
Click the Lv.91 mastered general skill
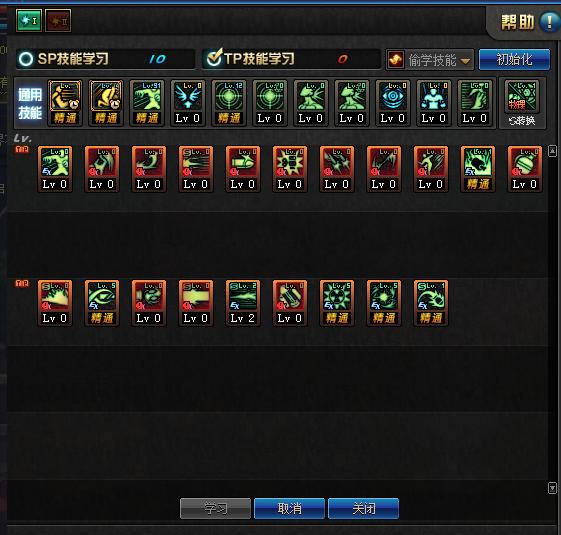point(147,103)
